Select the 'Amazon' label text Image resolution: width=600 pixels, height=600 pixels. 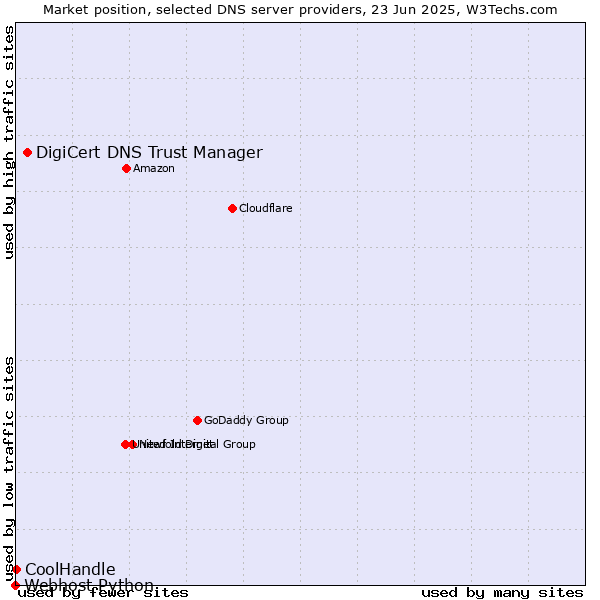coord(154,168)
